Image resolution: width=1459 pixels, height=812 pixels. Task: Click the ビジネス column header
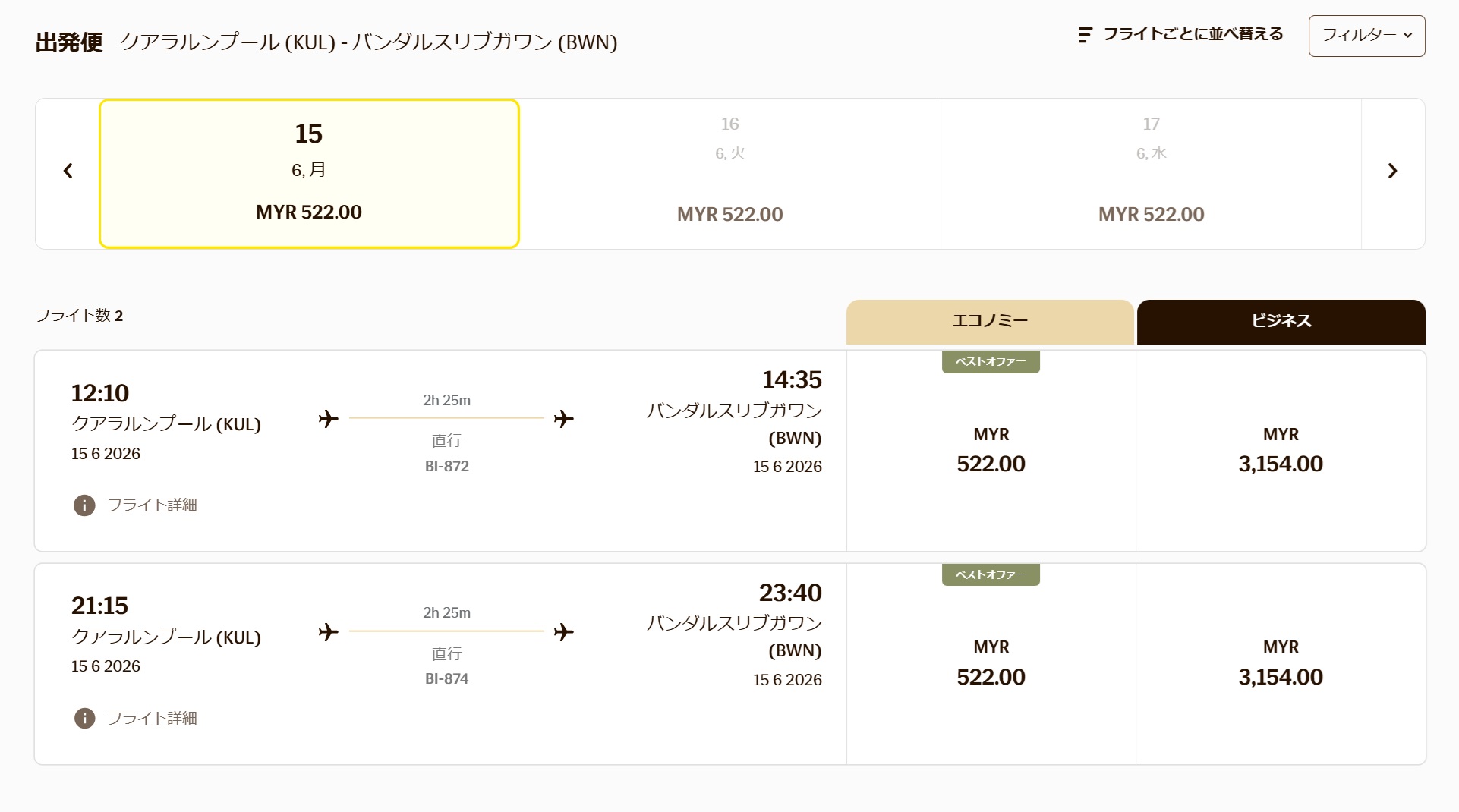(1281, 322)
